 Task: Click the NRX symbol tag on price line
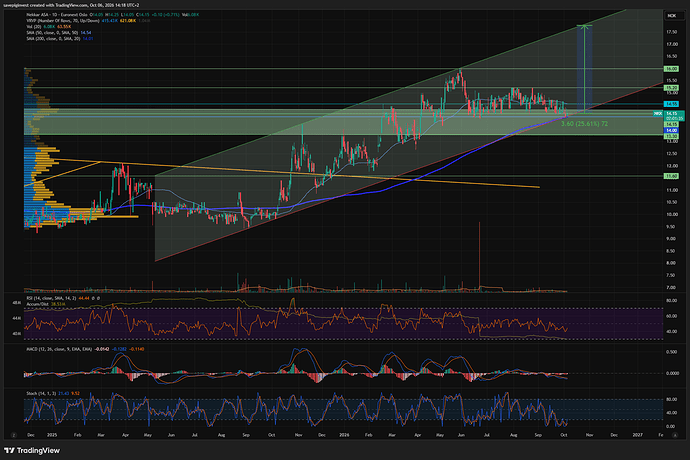(658, 113)
